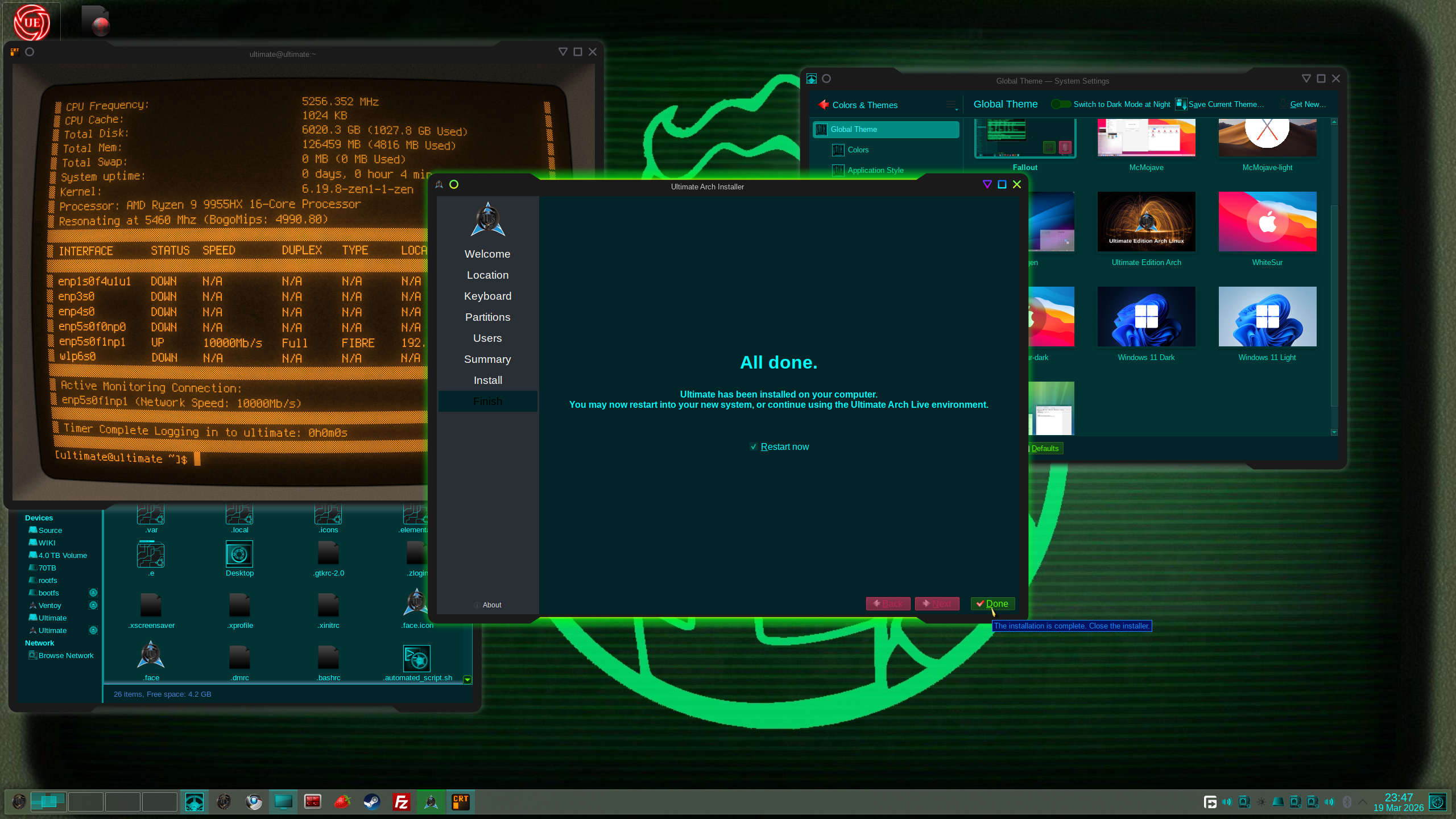Click Done to close the installer
Screen dimensions: 1456x819
pos(992,603)
